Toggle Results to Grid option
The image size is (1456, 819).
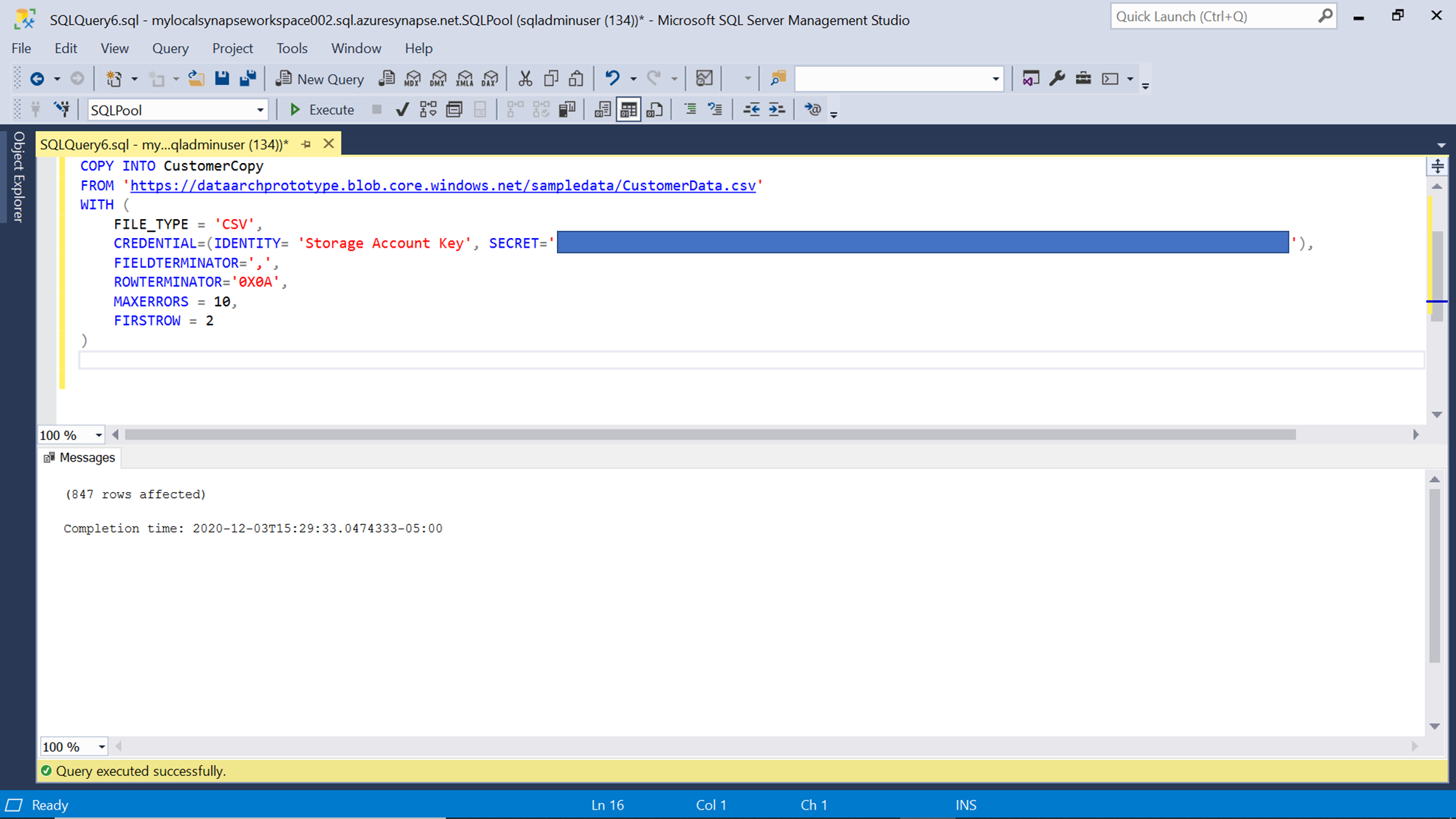coord(628,110)
